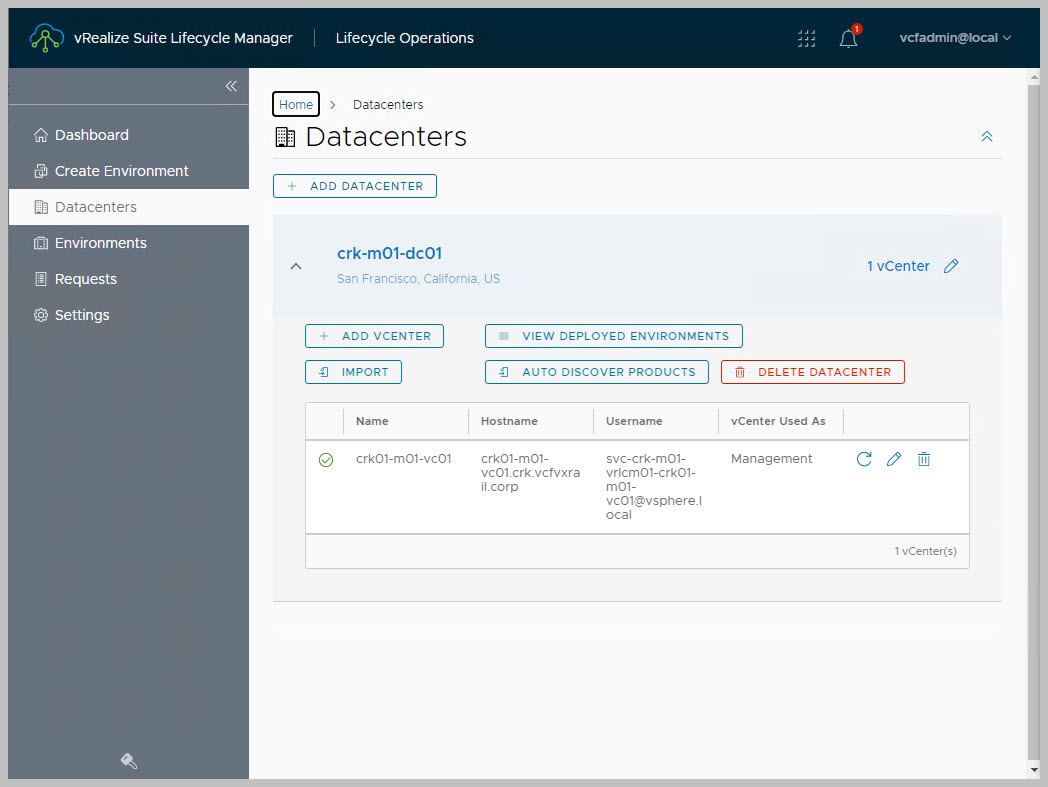
Task: Open the vcfadmin@local user dropdown
Action: coord(955,38)
